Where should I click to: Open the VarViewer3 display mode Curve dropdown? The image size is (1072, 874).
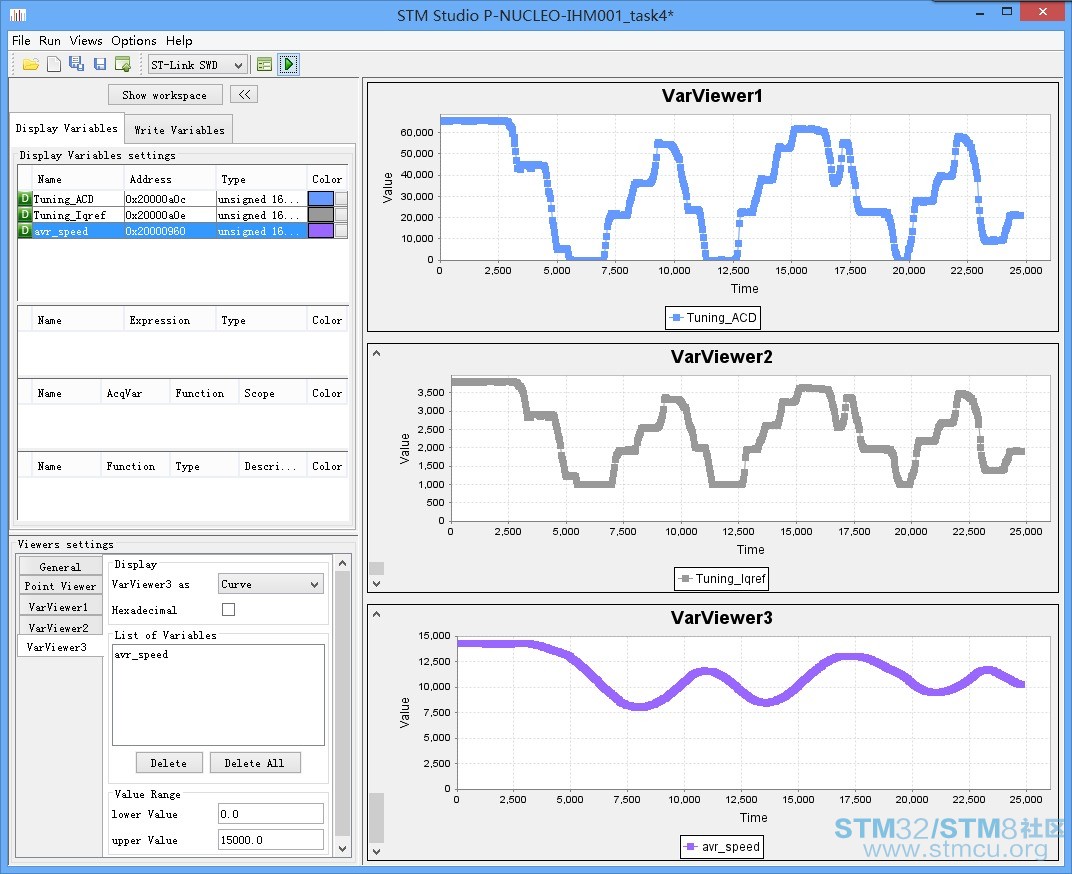271,584
